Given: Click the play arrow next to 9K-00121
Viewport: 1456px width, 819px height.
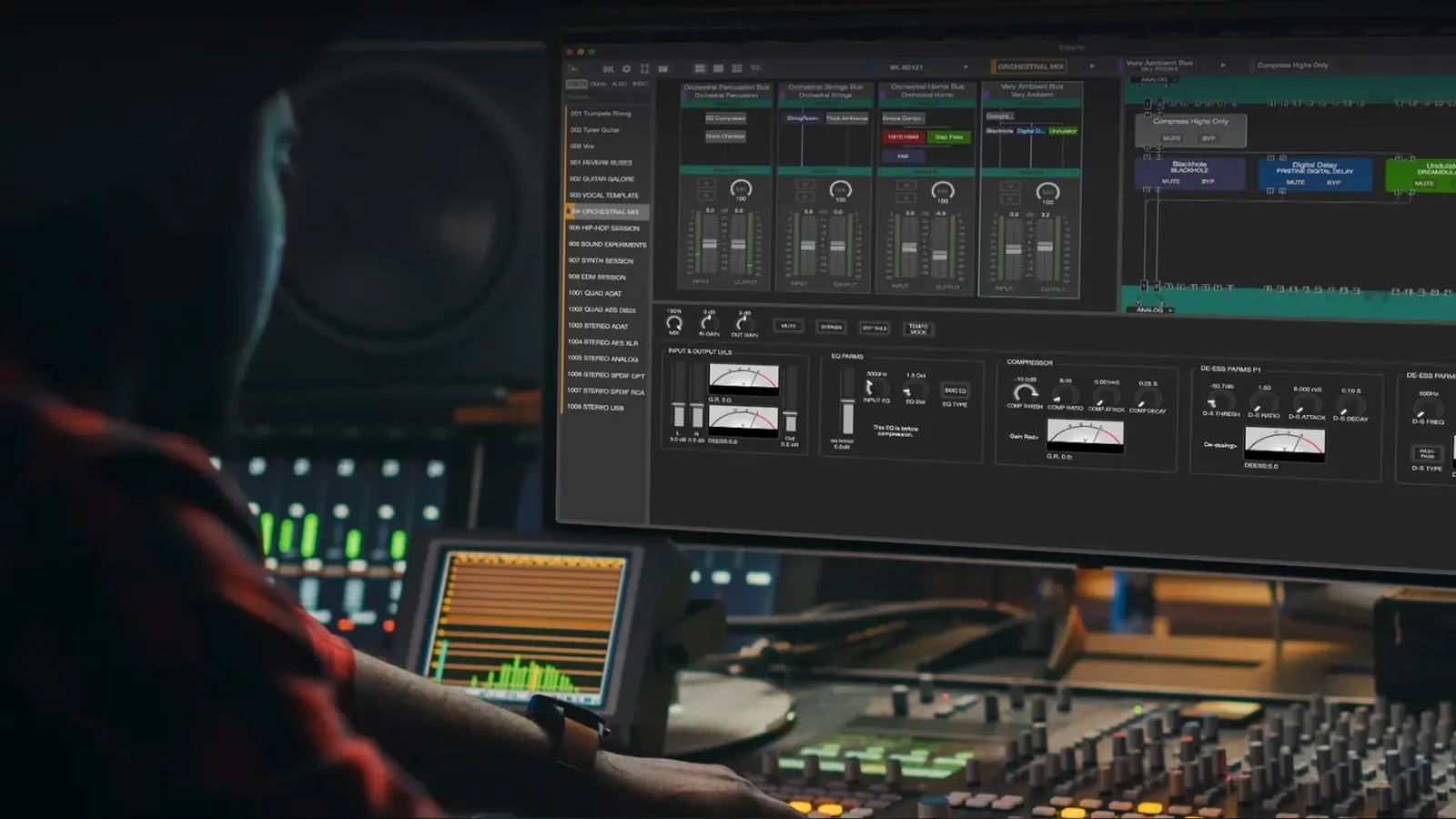Looking at the screenshot, I should pos(966,66).
